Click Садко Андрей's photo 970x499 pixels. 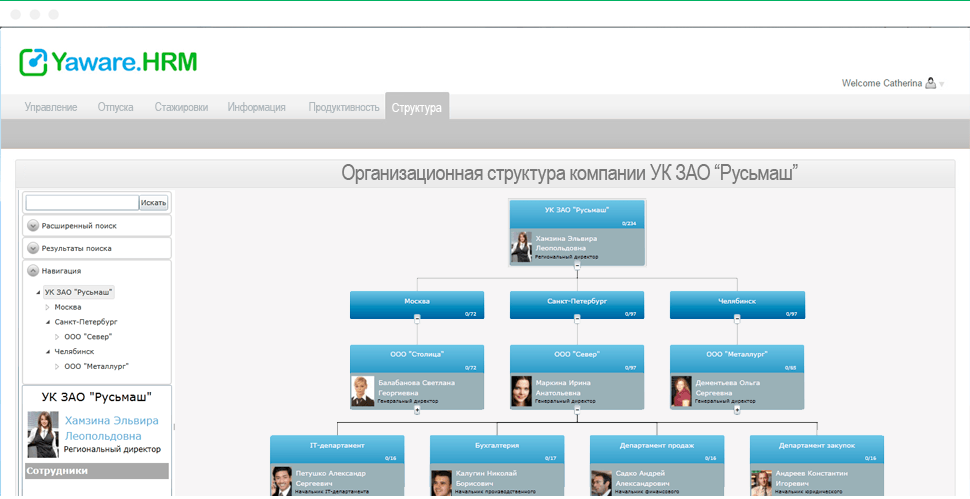(x=601, y=481)
